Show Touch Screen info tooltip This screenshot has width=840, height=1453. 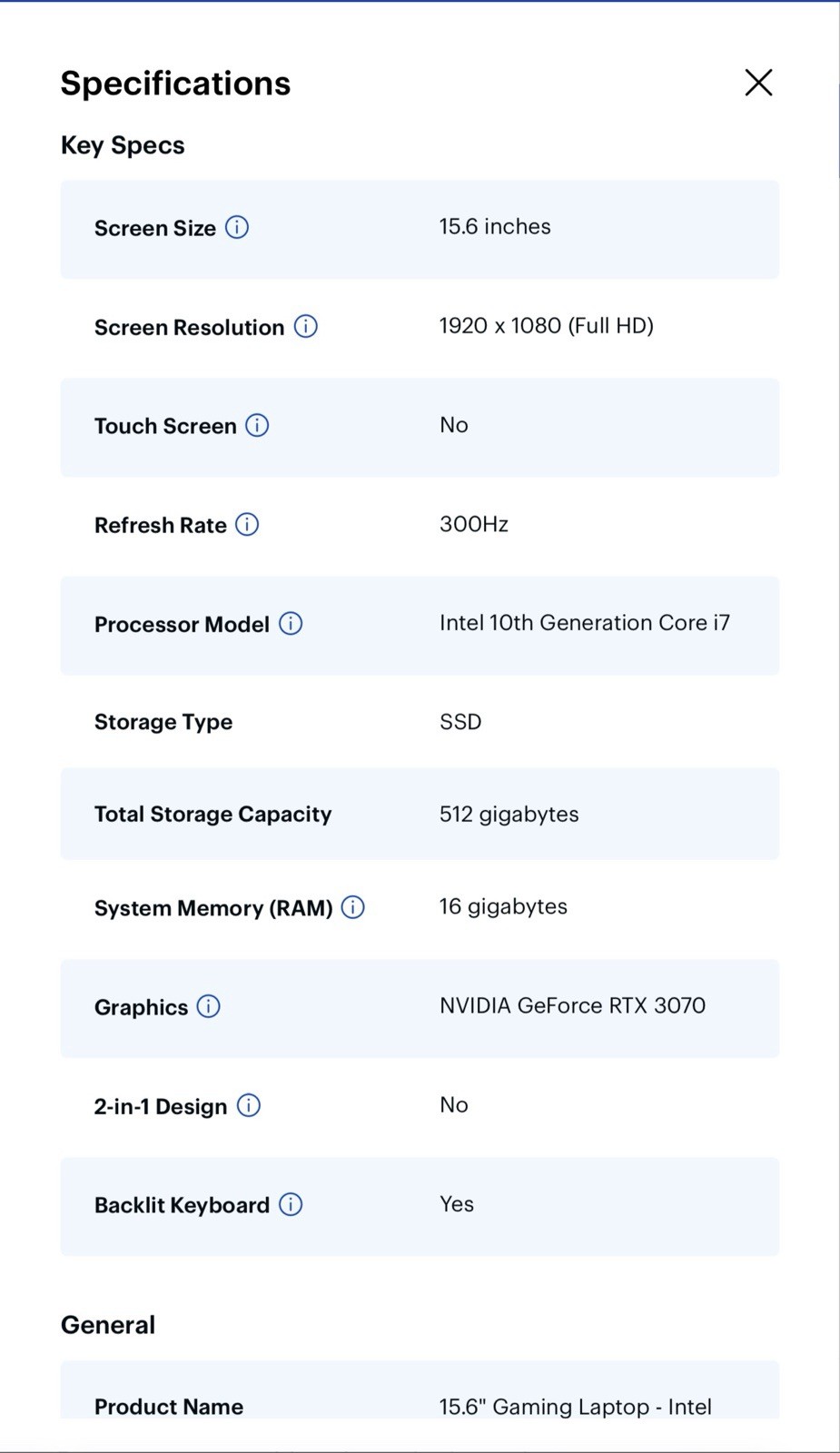pyautogui.click(x=257, y=425)
